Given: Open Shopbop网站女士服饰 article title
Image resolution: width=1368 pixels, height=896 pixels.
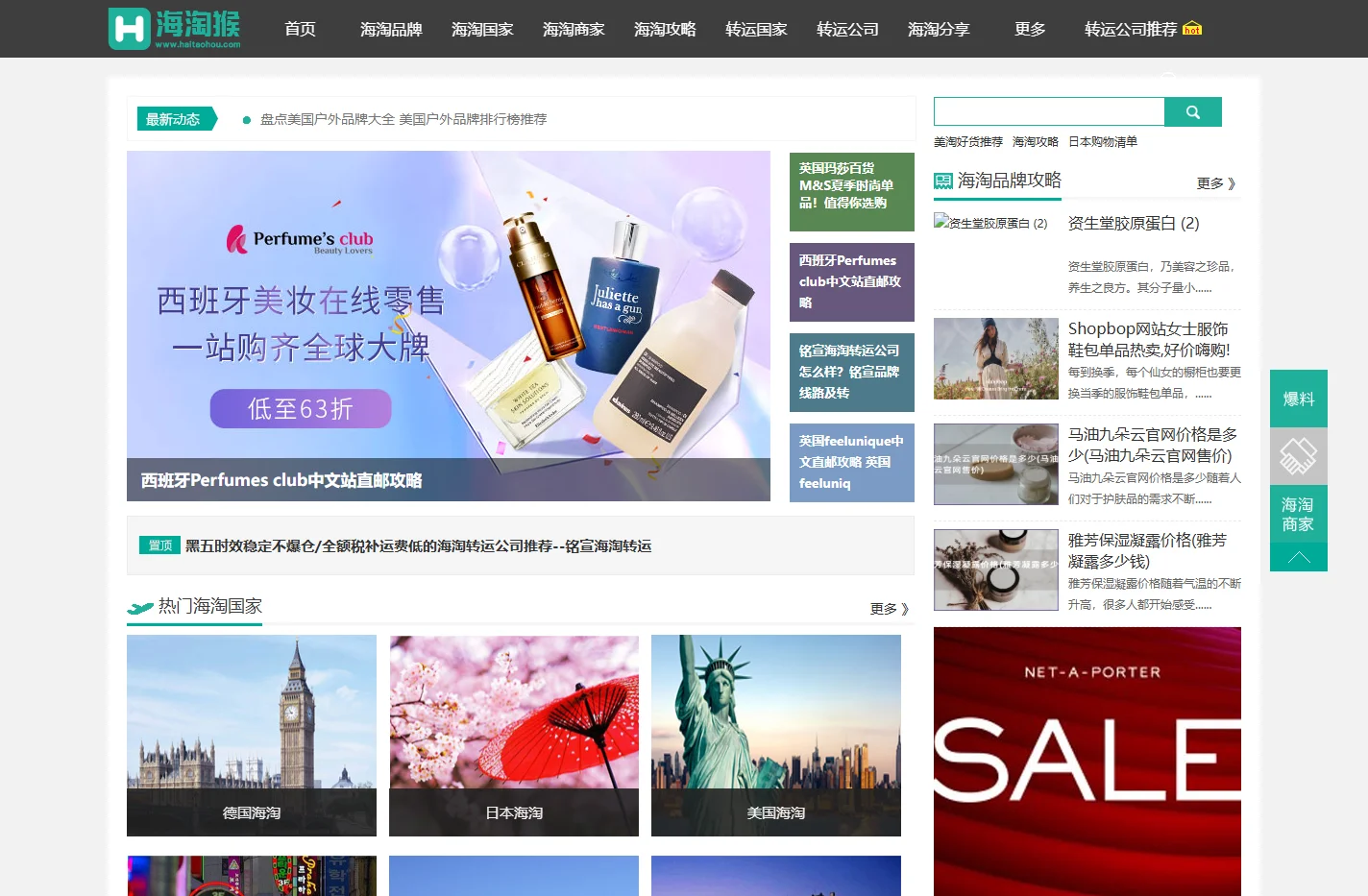Looking at the screenshot, I should pos(1149,339).
